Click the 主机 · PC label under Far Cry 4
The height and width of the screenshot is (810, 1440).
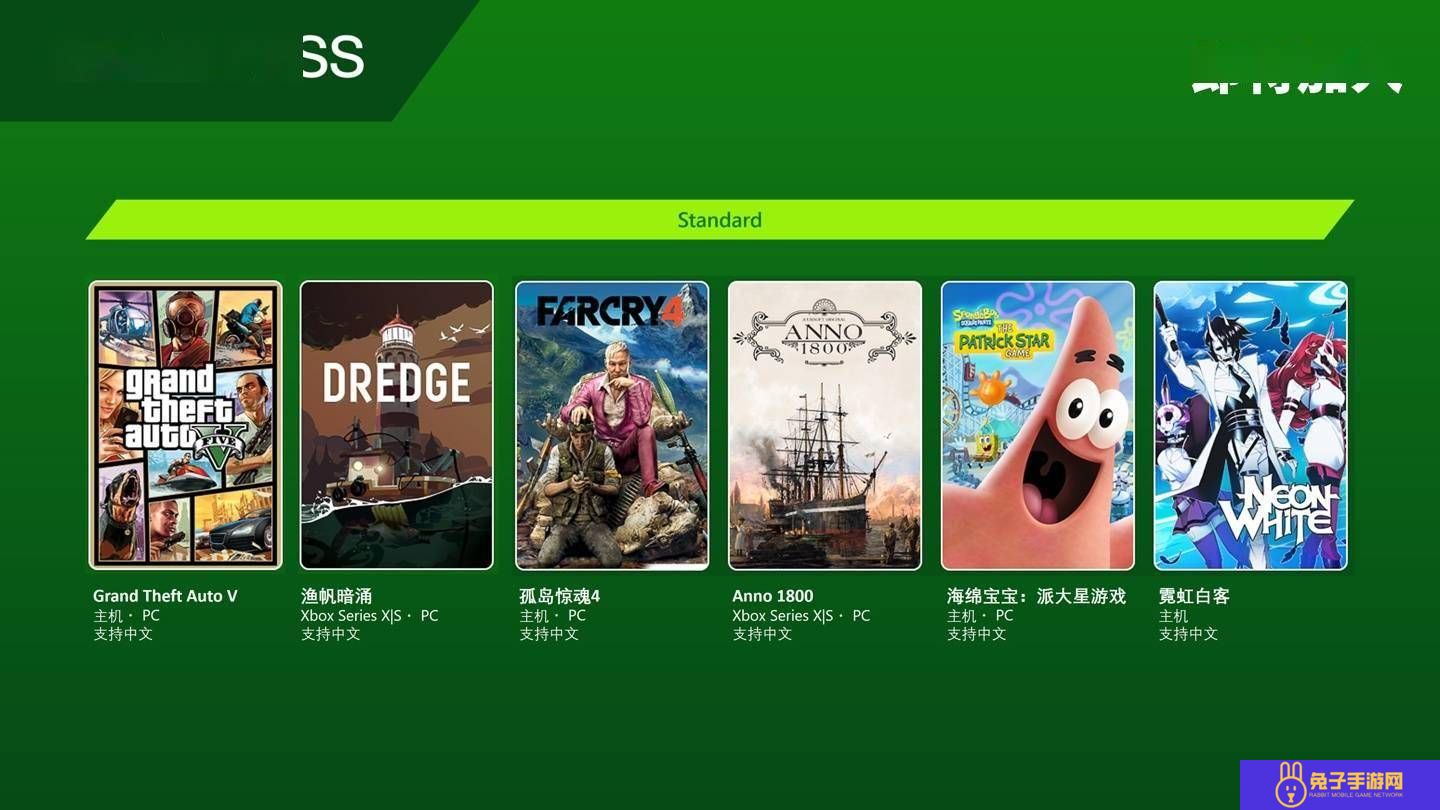[x=552, y=616]
